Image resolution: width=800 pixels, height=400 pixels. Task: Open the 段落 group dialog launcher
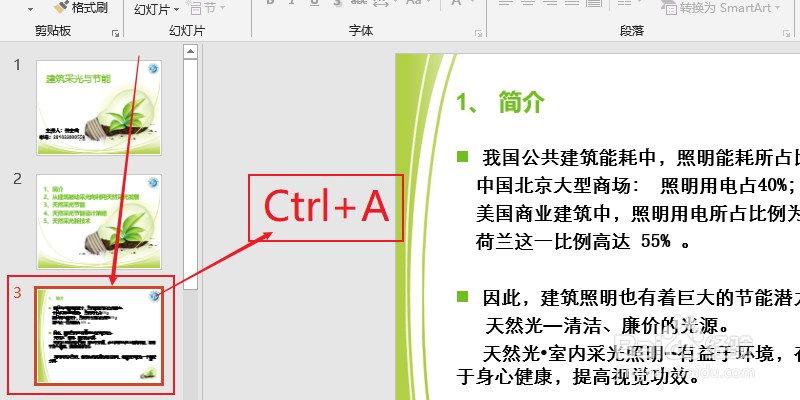[x=786, y=33]
